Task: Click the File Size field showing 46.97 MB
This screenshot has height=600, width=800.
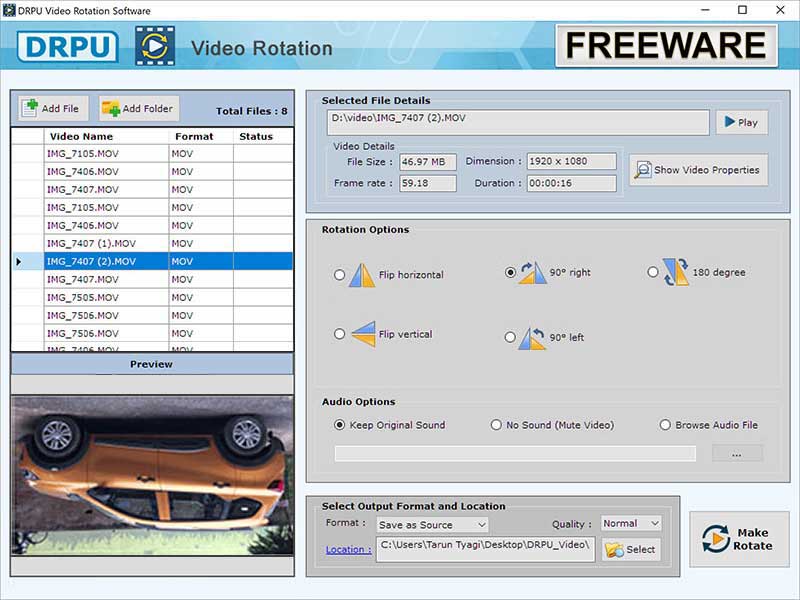Action: [428, 162]
